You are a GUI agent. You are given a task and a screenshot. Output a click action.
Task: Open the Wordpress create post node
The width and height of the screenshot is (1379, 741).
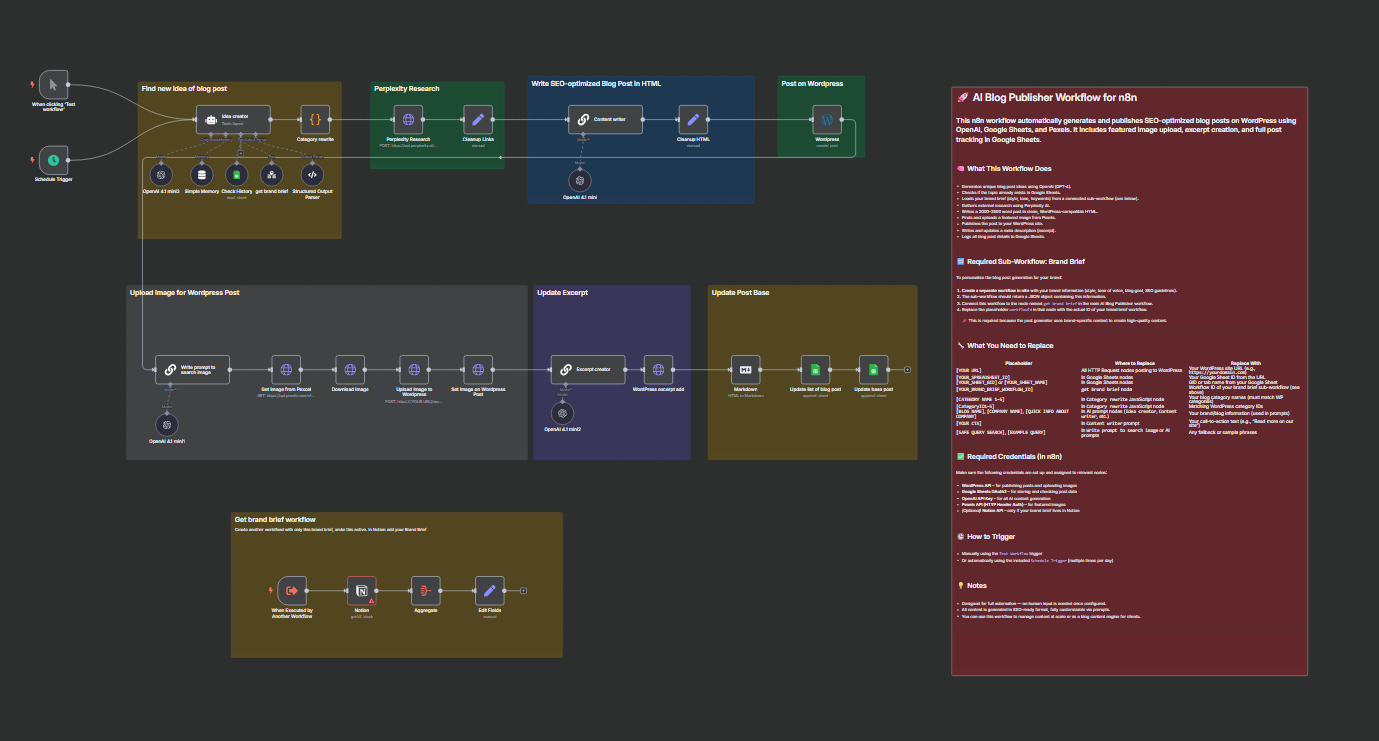[827, 120]
